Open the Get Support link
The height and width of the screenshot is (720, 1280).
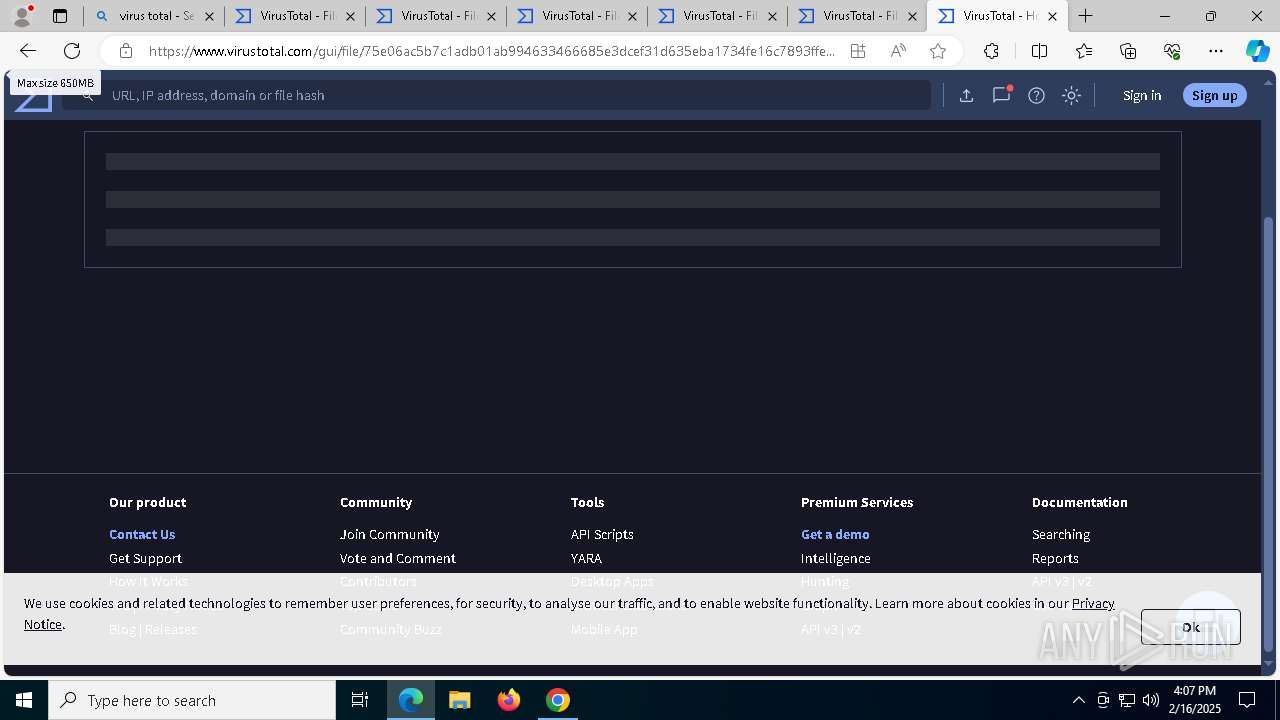(145, 558)
